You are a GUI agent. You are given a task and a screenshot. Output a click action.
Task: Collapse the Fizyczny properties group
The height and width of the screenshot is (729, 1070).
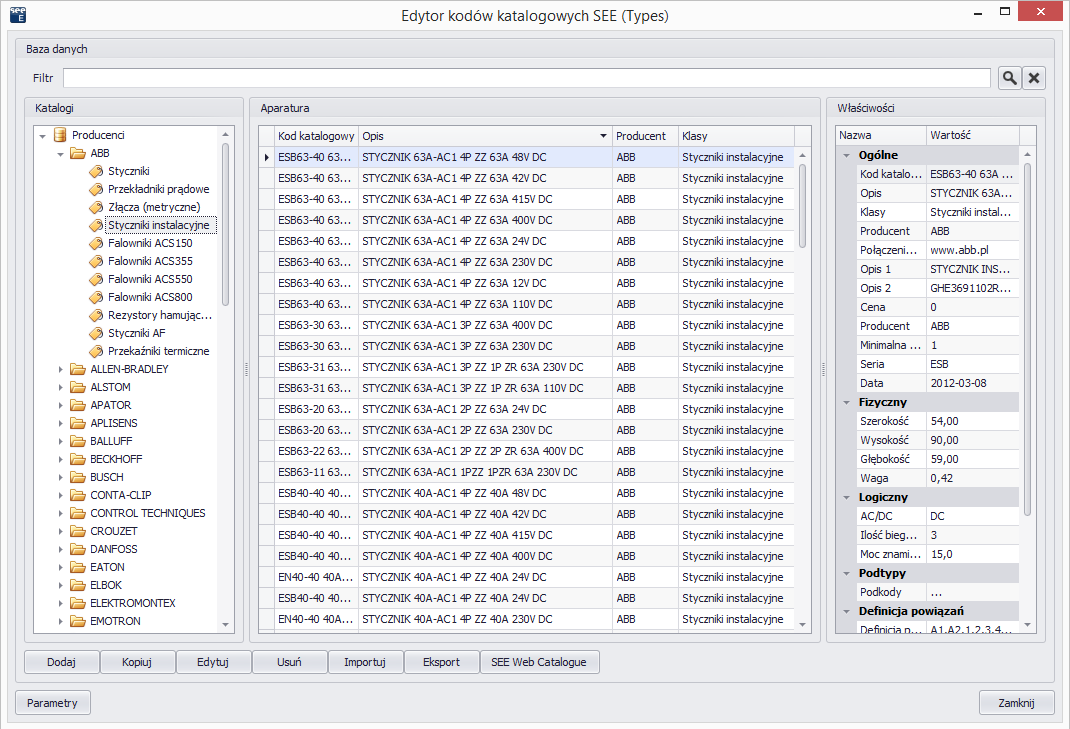(847, 403)
